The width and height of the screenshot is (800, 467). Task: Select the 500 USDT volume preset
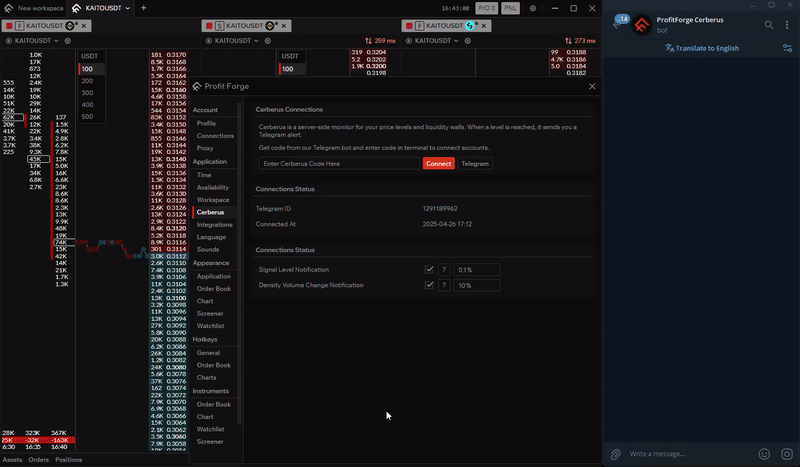point(87,116)
